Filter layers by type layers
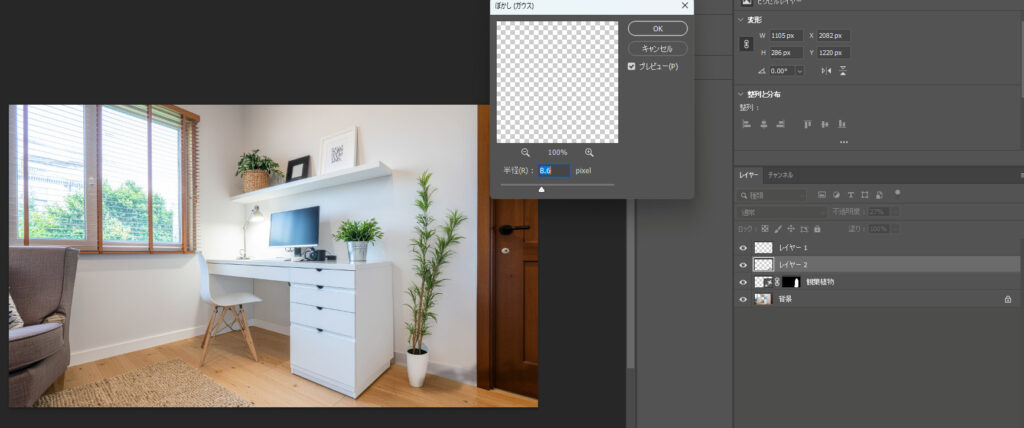Viewport: 1024px width, 428px height. click(x=850, y=195)
